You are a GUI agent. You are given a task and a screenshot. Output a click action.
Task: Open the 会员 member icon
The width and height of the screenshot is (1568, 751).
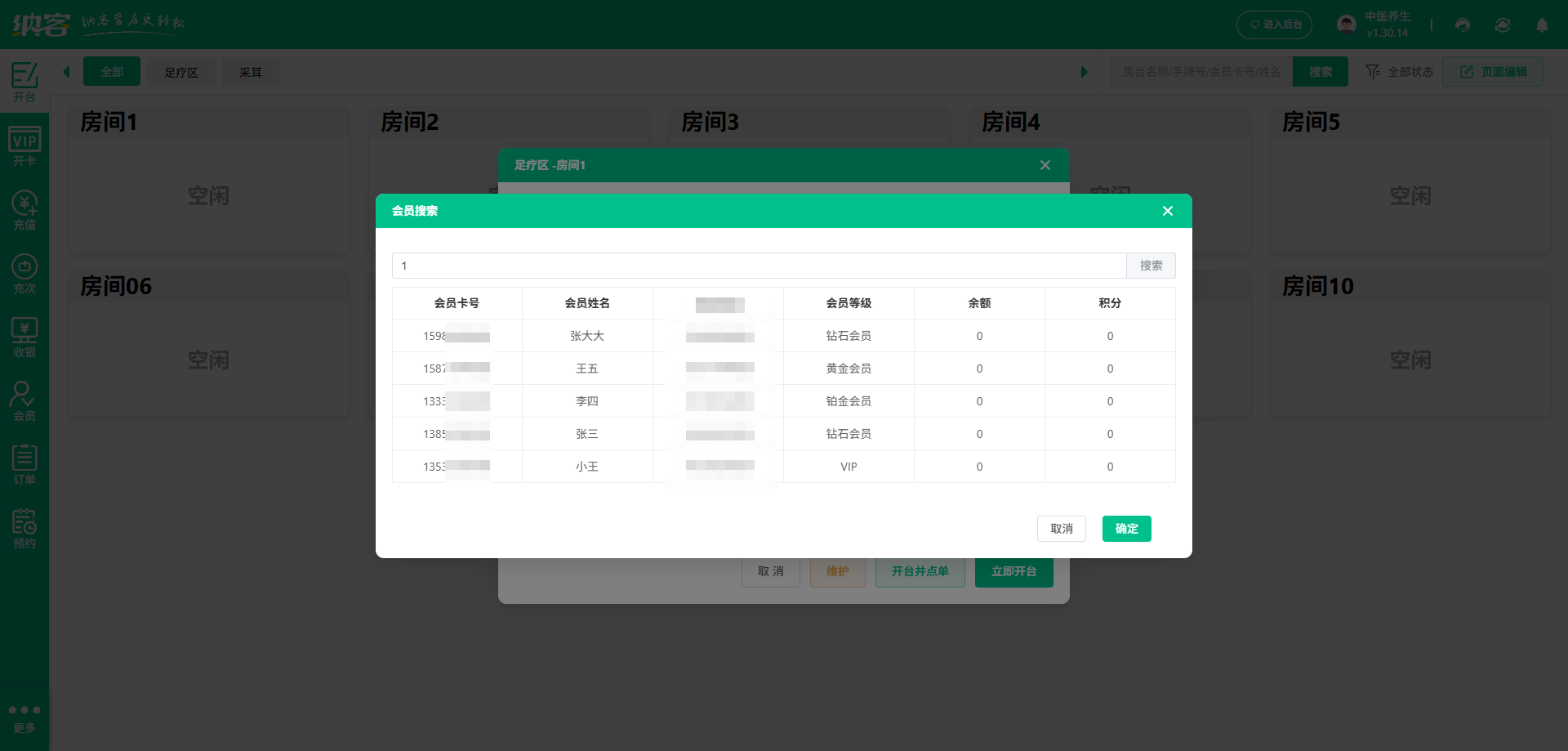(x=24, y=400)
